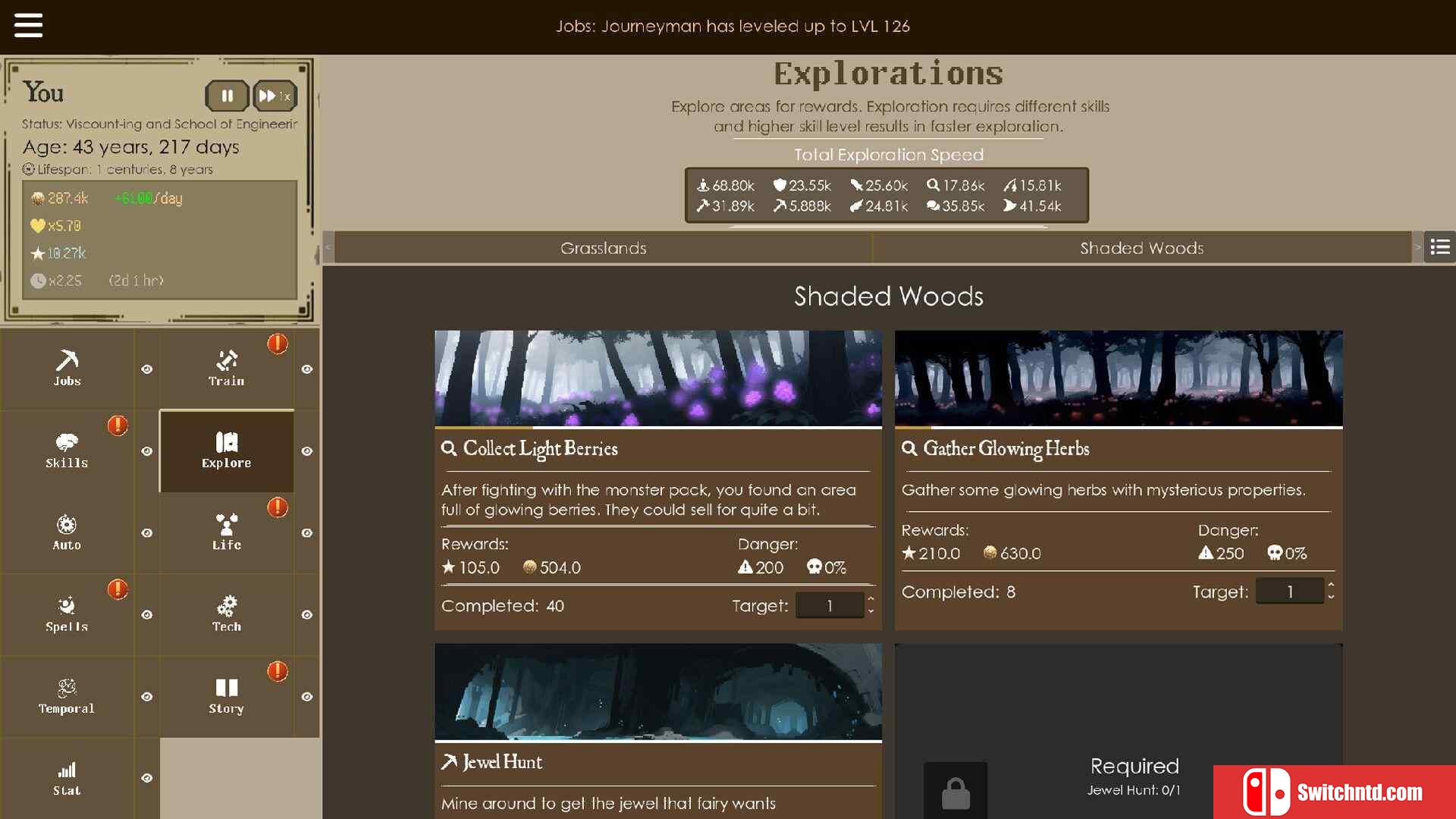
Task: Toggle eye visibility next to Tech
Action: click(307, 615)
